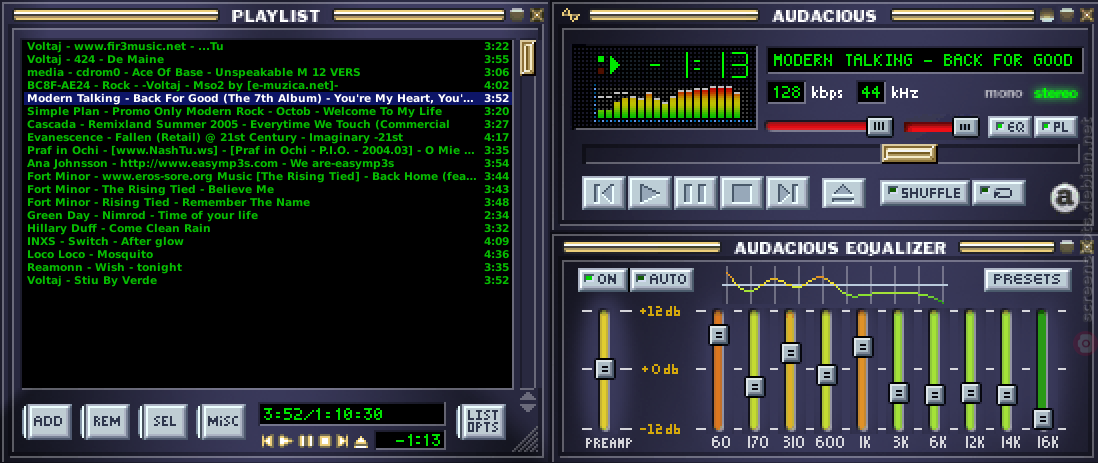1098x463 pixels.
Task: Select 'Simple Plan' Welcome To My Life track
Action: 269,111
